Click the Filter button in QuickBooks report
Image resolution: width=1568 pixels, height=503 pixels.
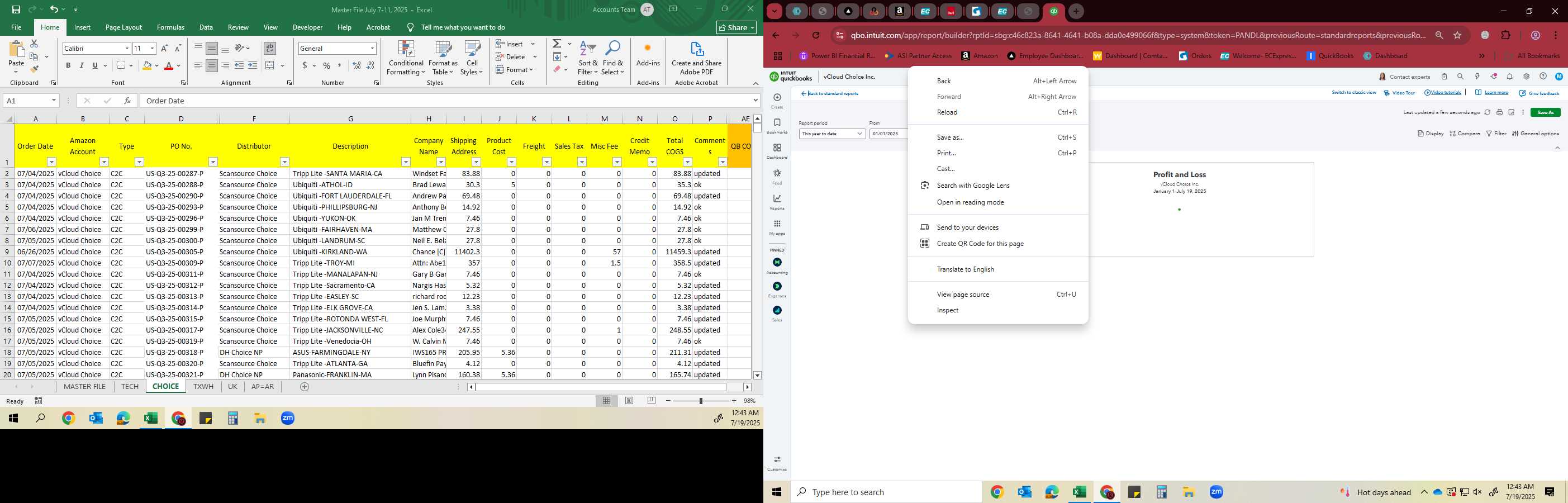tap(1496, 134)
